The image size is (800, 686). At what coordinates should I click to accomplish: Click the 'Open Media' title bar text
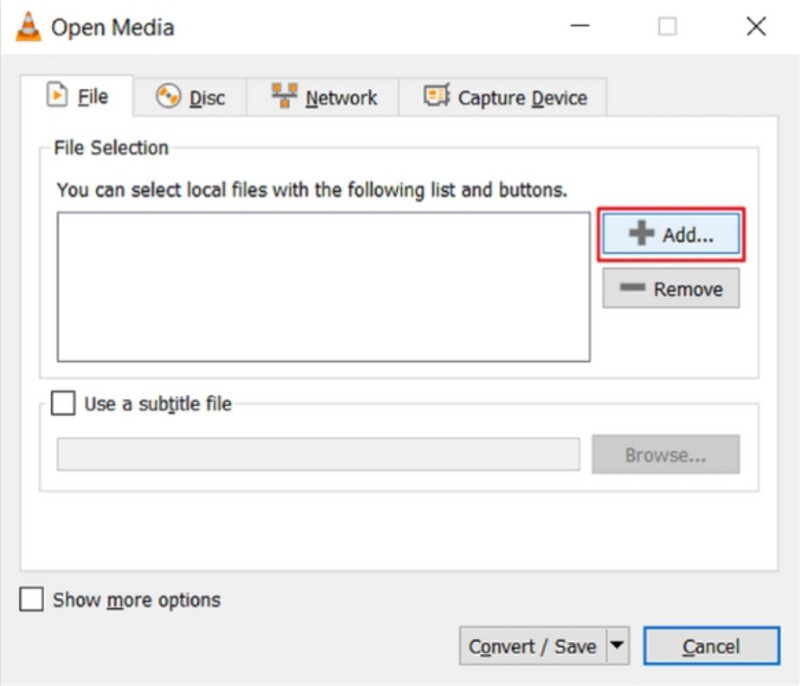pos(113,27)
